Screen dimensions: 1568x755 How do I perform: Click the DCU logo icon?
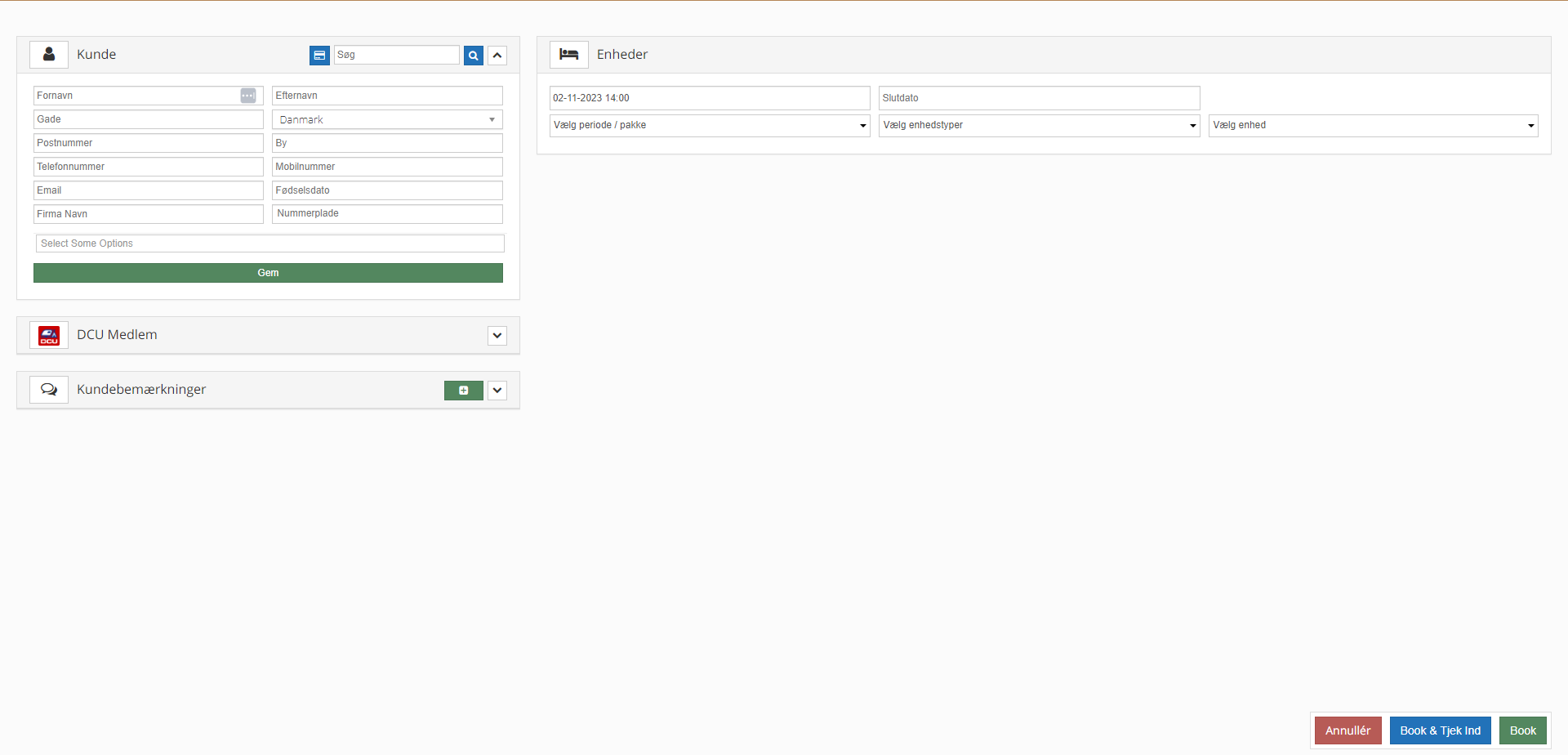(49, 335)
